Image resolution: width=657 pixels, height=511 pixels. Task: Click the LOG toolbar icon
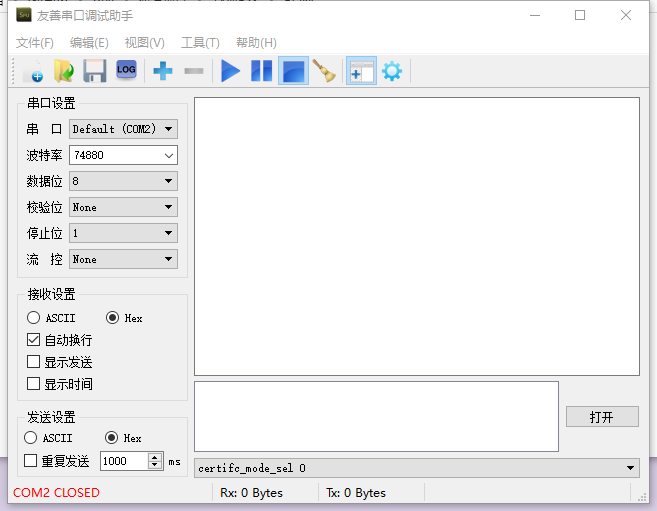(x=126, y=70)
